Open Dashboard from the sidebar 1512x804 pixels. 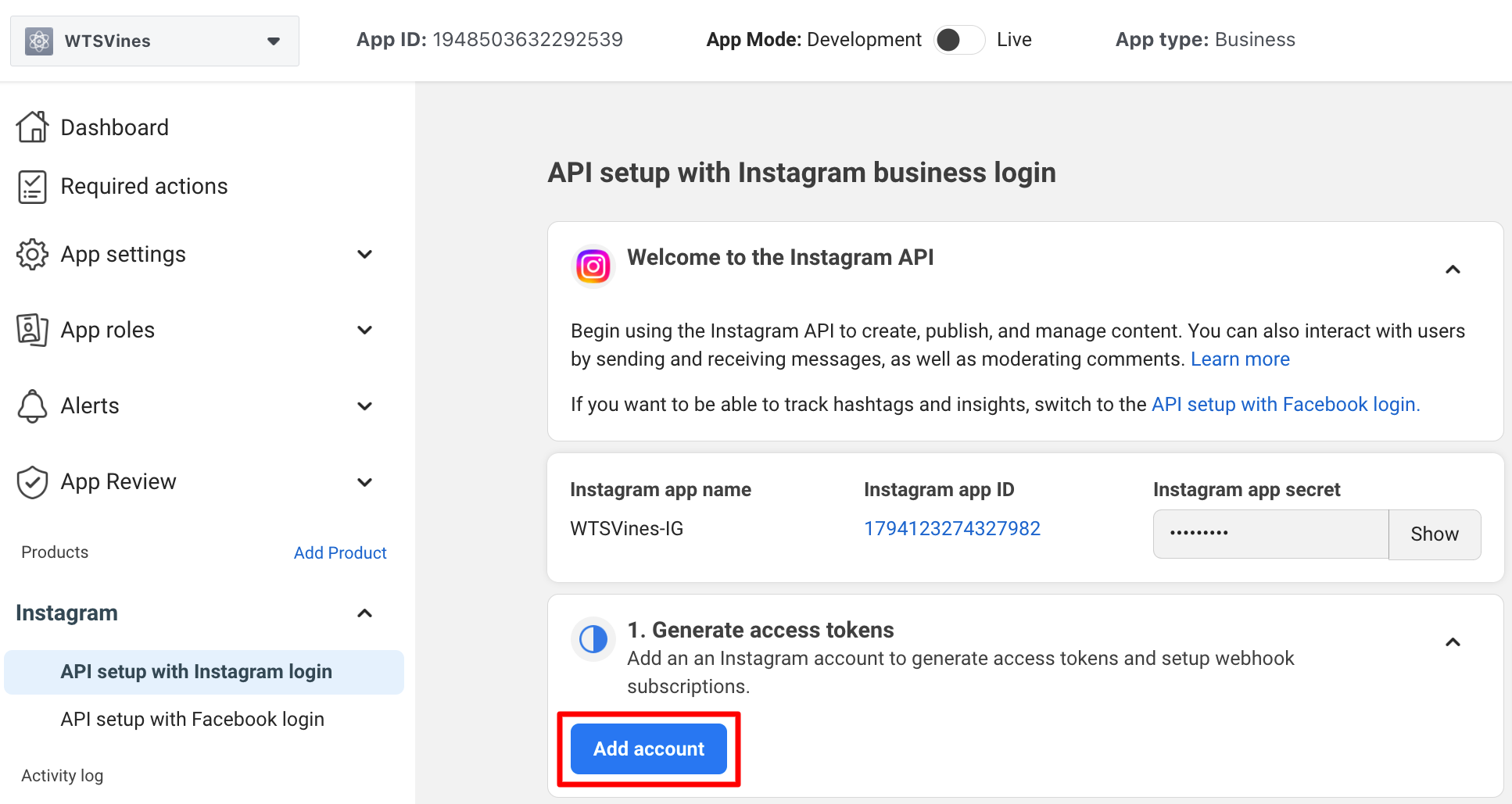[x=115, y=127]
